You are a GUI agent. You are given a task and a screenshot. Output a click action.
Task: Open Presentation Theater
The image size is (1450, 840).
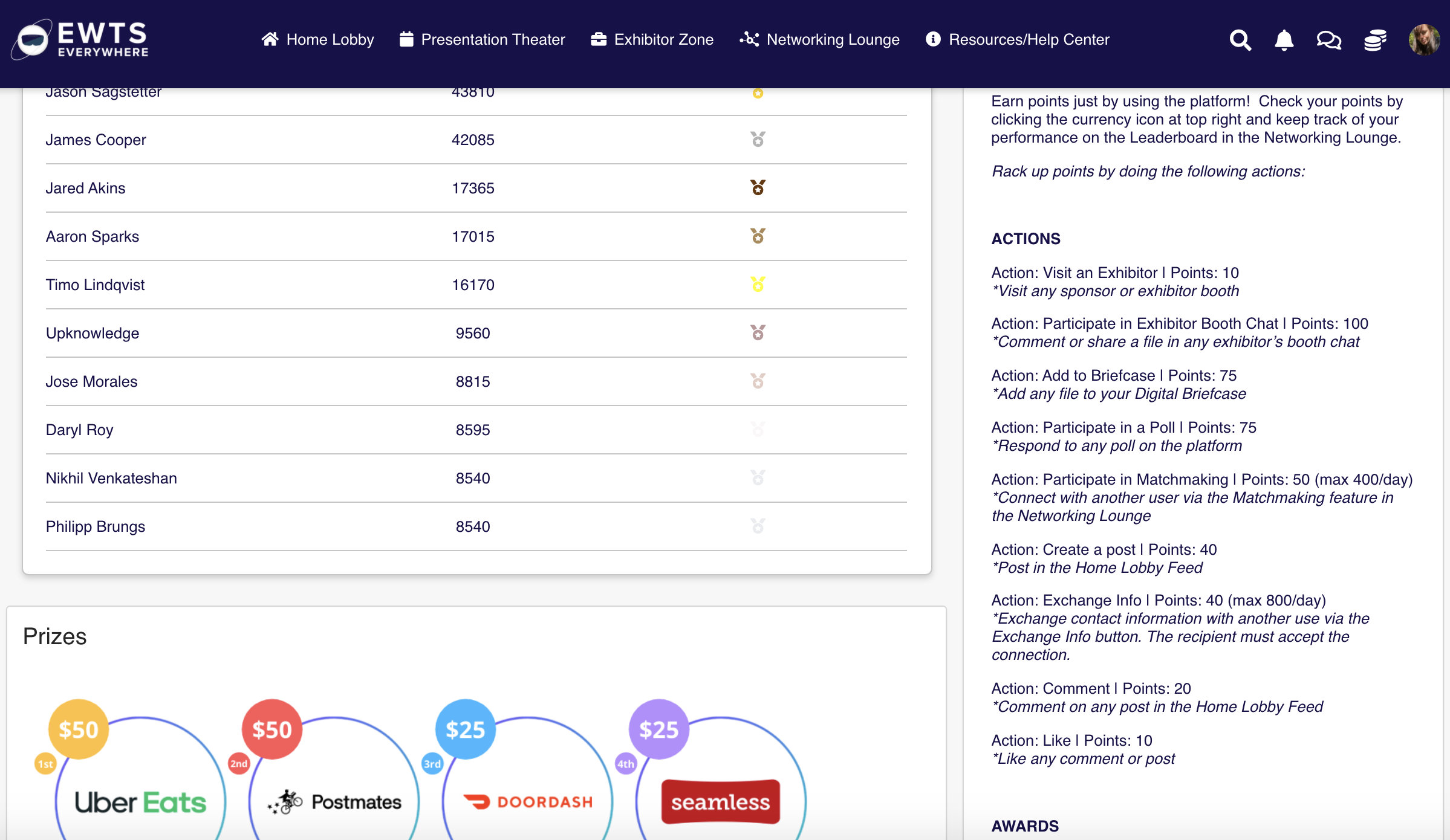(482, 39)
